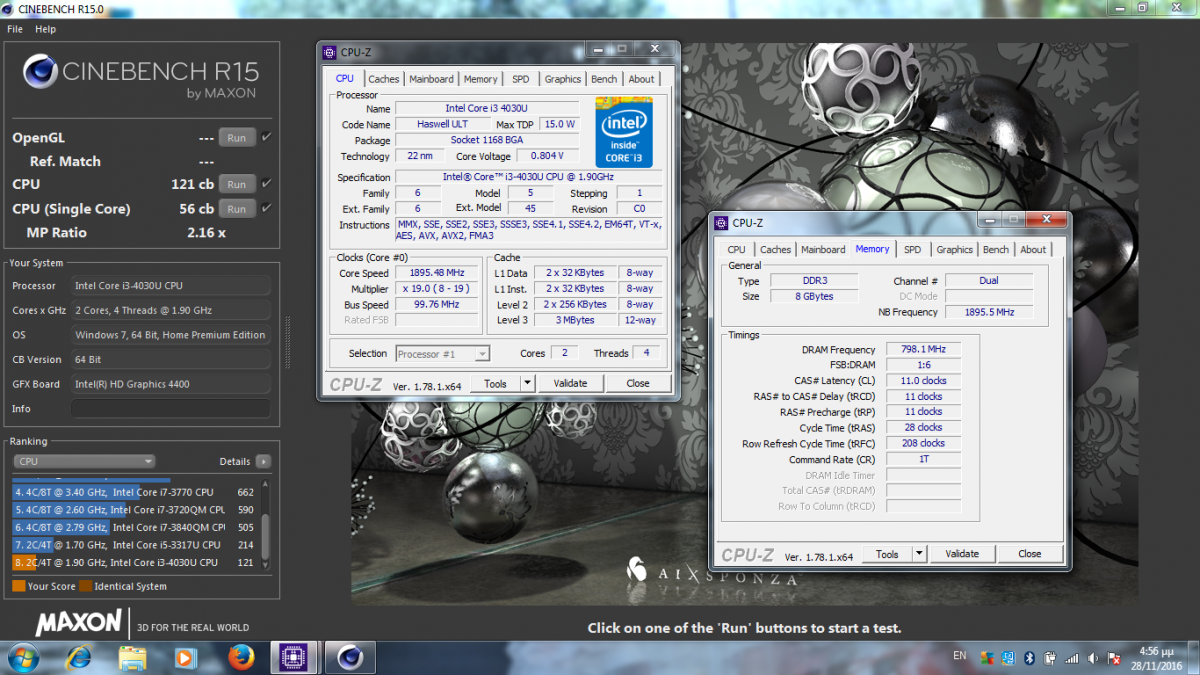Toggle the OpenGL test checkmark
The width and height of the screenshot is (1200, 675).
click(x=267, y=137)
